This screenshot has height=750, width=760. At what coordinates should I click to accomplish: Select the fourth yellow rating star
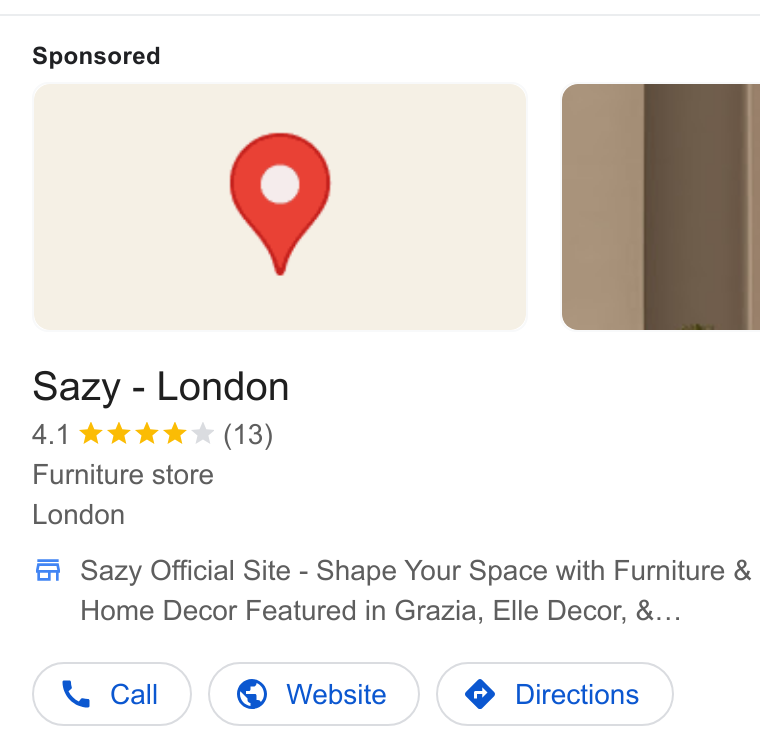[x=174, y=433]
